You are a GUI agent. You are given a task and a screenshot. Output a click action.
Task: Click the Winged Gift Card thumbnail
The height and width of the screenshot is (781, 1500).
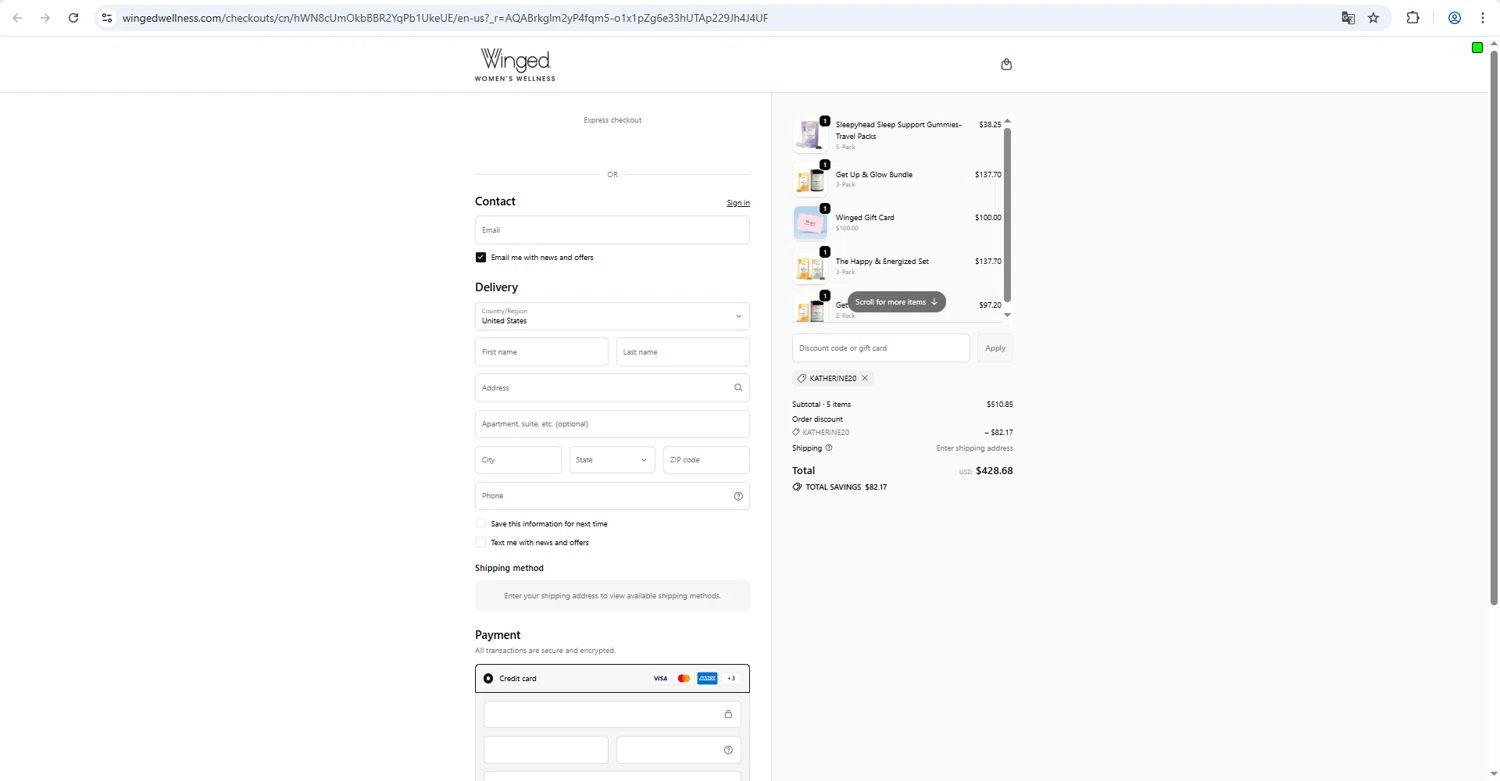pyautogui.click(x=810, y=222)
